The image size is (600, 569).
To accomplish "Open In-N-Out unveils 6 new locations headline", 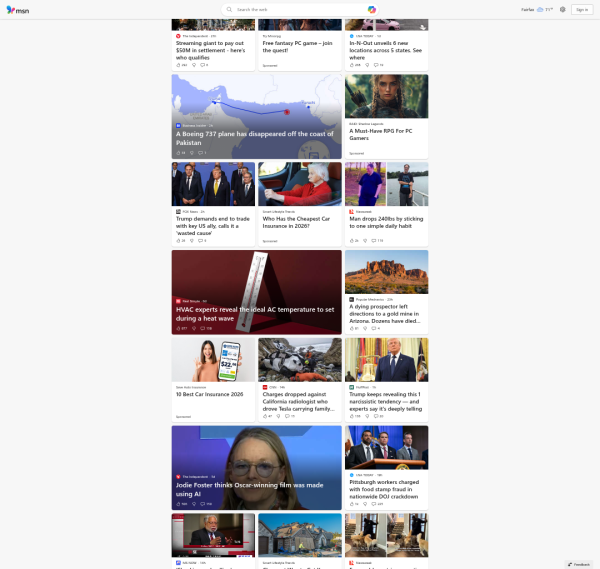I will [385, 51].
